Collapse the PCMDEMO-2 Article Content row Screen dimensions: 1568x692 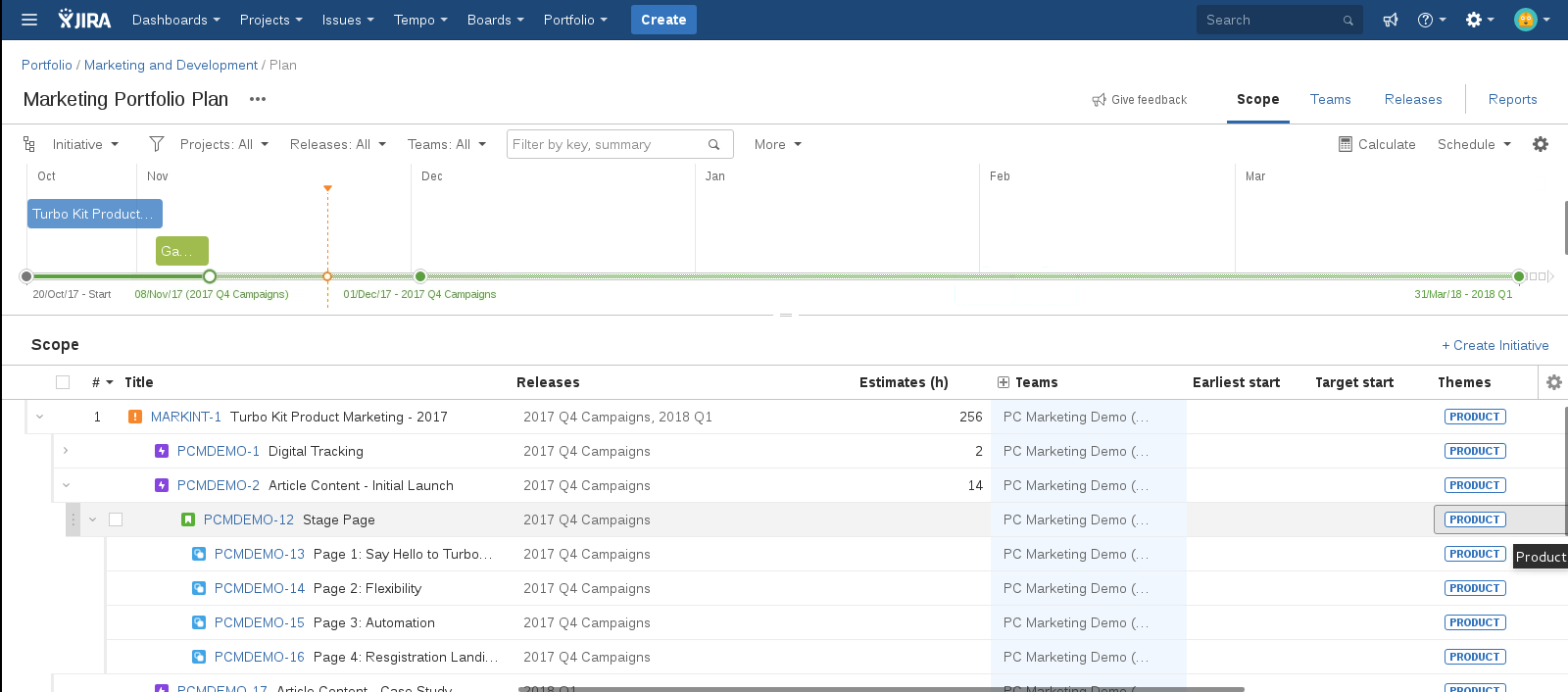coord(66,485)
